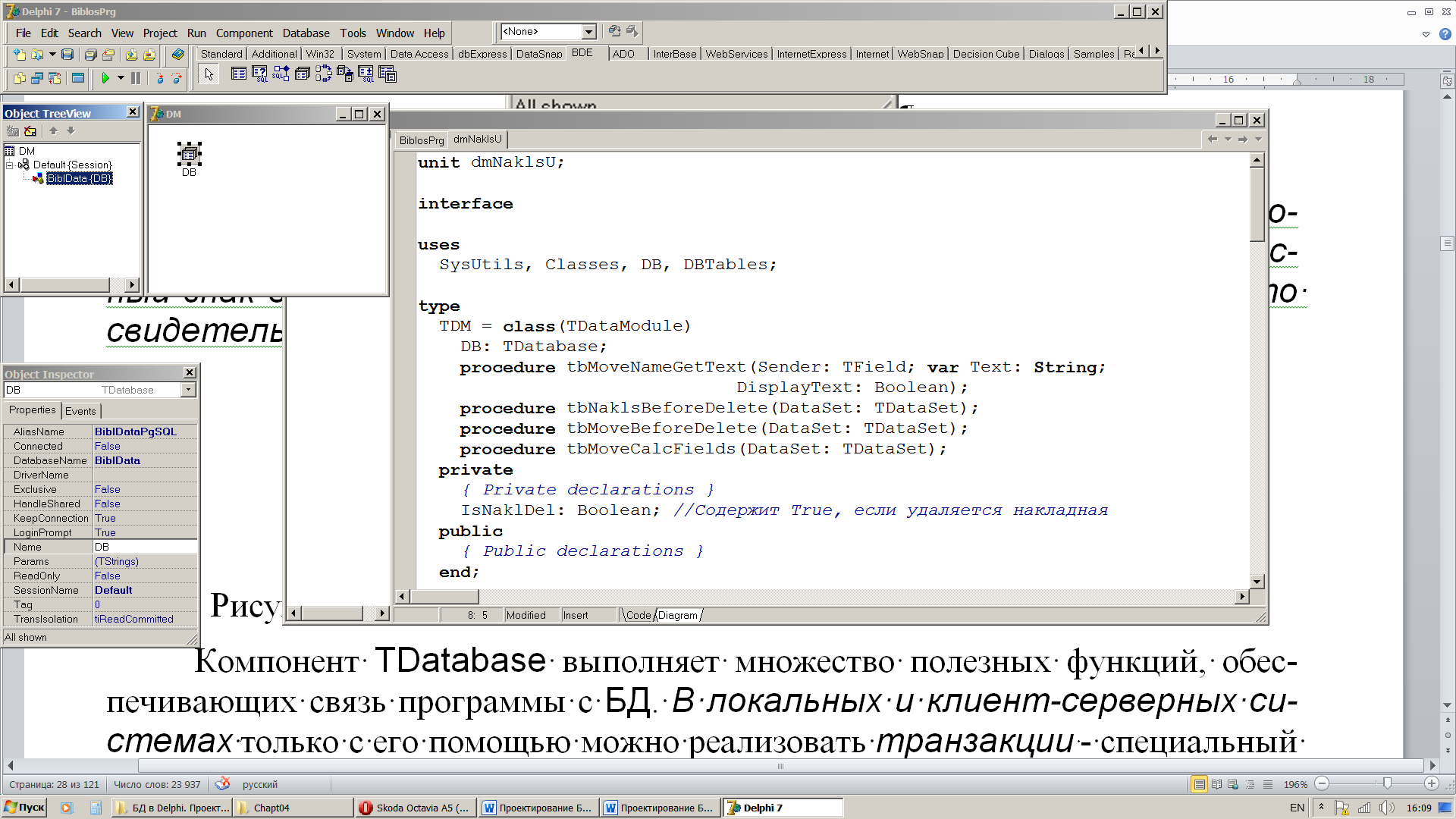Open the Database menu
Screen dimensions: 1456x819
click(x=306, y=33)
